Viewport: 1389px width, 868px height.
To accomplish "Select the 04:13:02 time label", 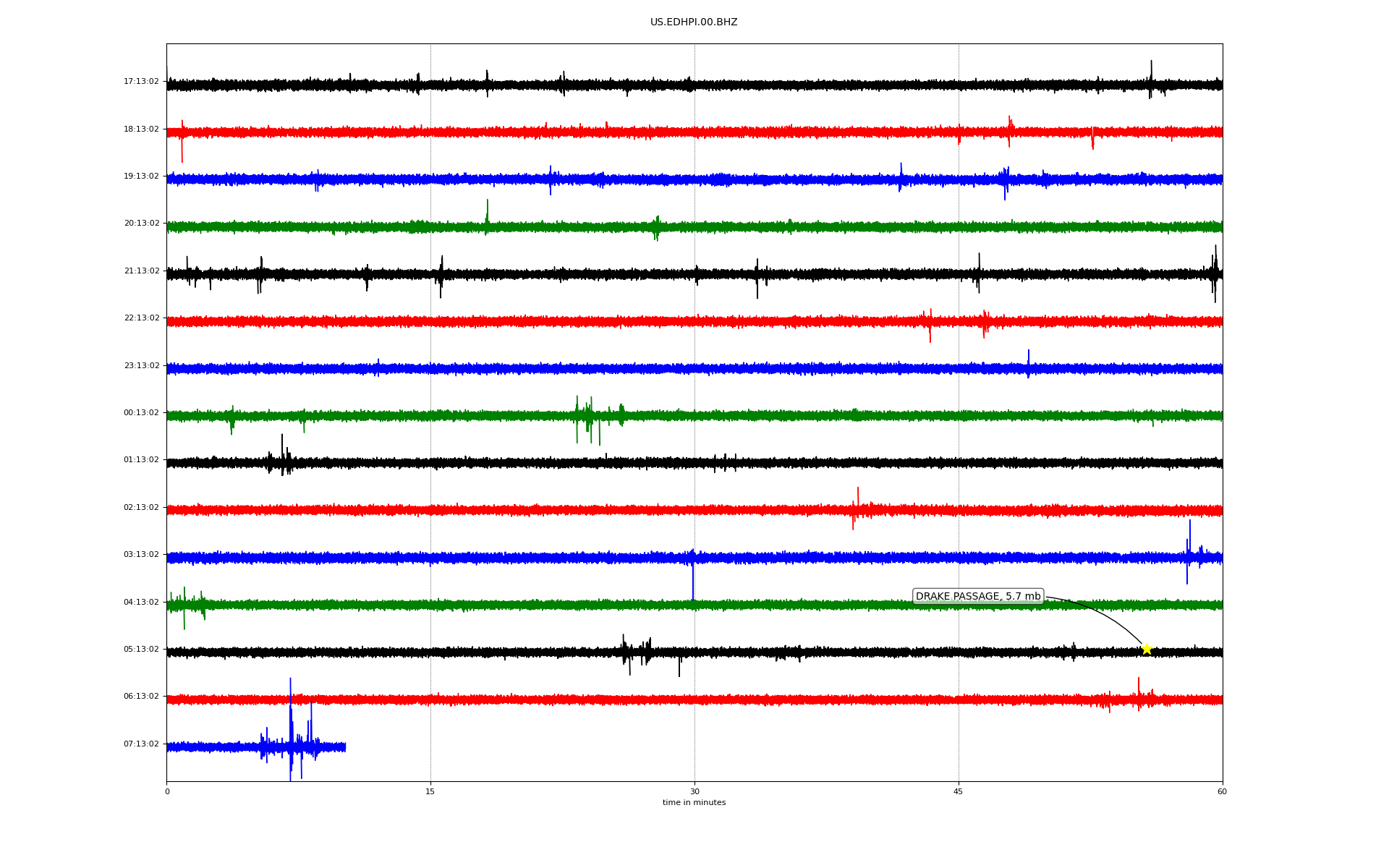I will pos(141,603).
